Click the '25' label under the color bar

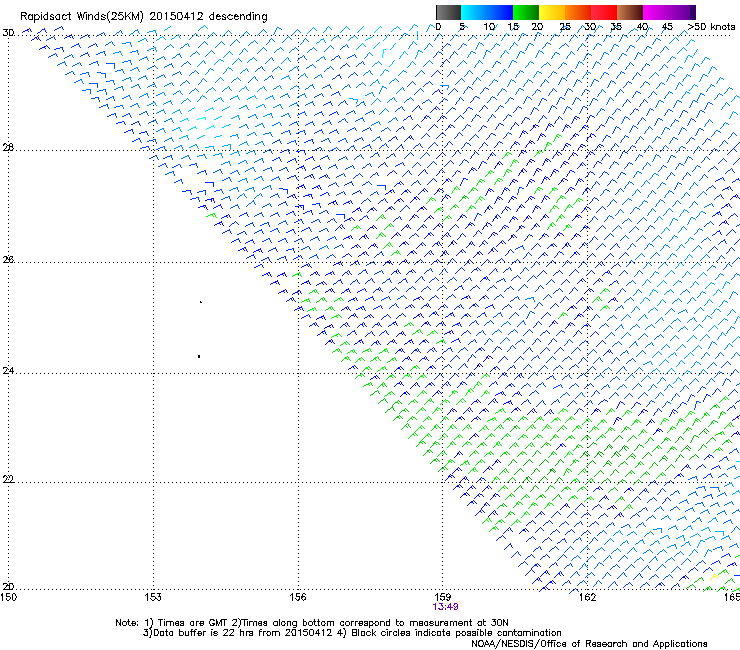pyautogui.click(x=565, y=27)
